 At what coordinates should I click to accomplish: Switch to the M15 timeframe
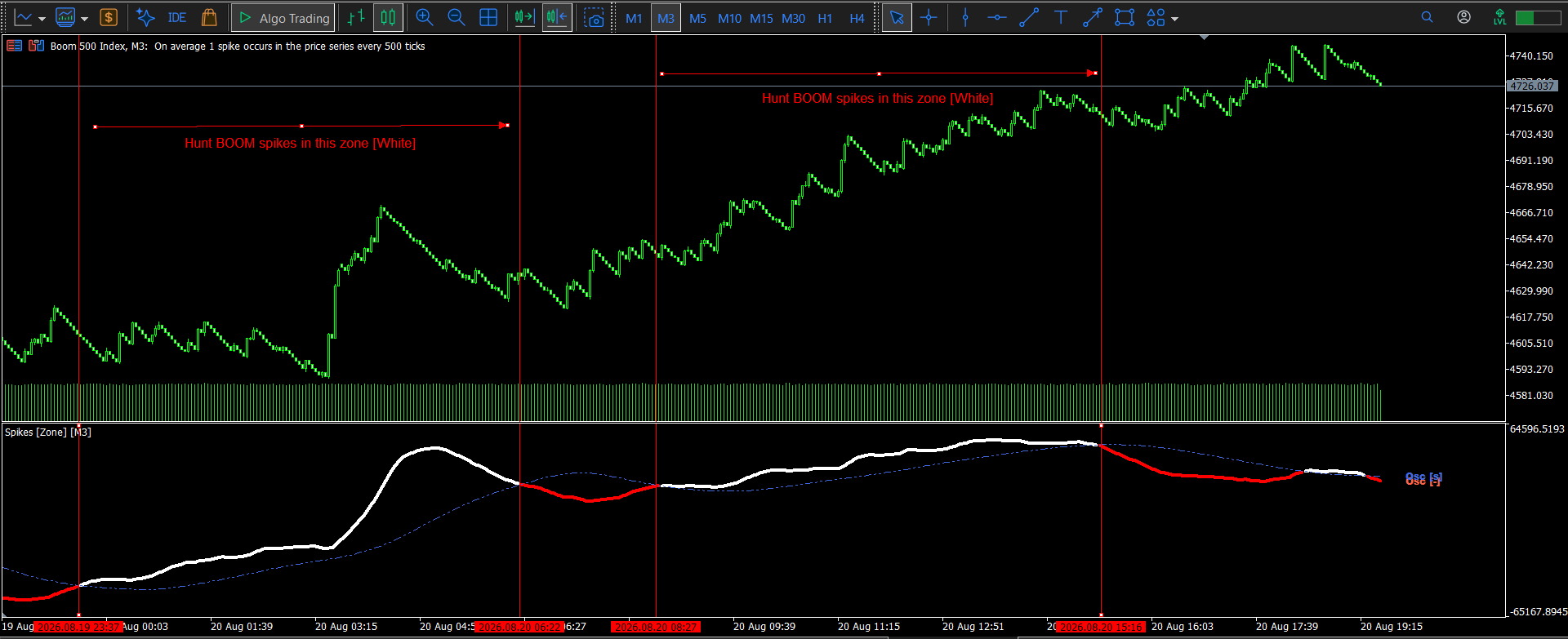click(x=761, y=18)
